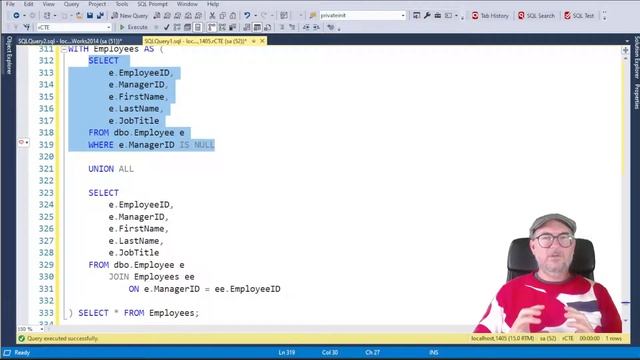Click the Save file disk icon
The height and width of the screenshot is (360, 640).
tap(90, 16)
